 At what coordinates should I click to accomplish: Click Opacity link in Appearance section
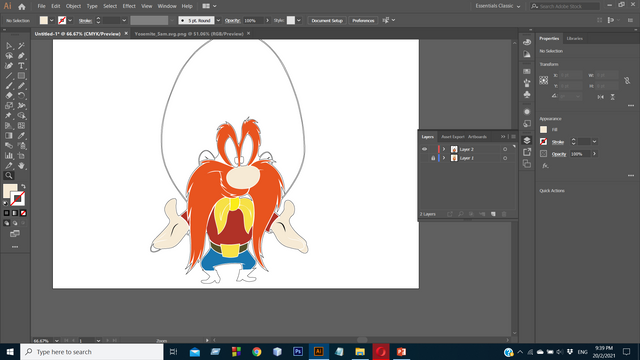pyautogui.click(x=559, y=154)
